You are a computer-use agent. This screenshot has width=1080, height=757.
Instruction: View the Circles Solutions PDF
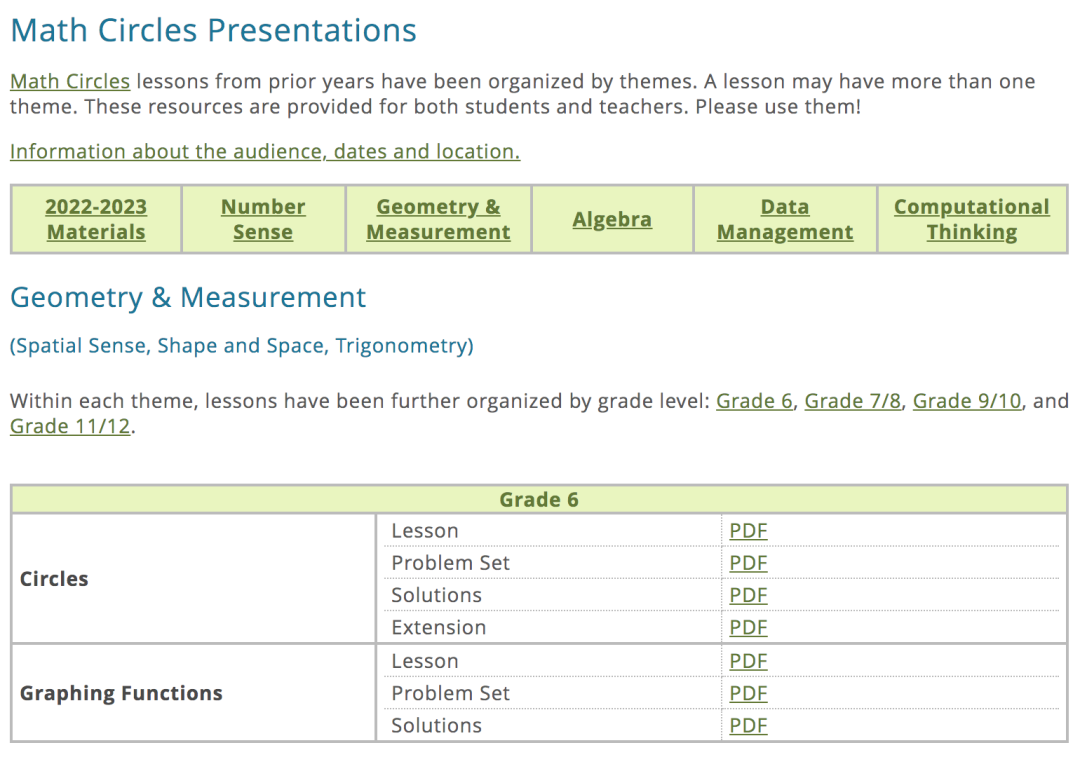click(x=748, y=595)
